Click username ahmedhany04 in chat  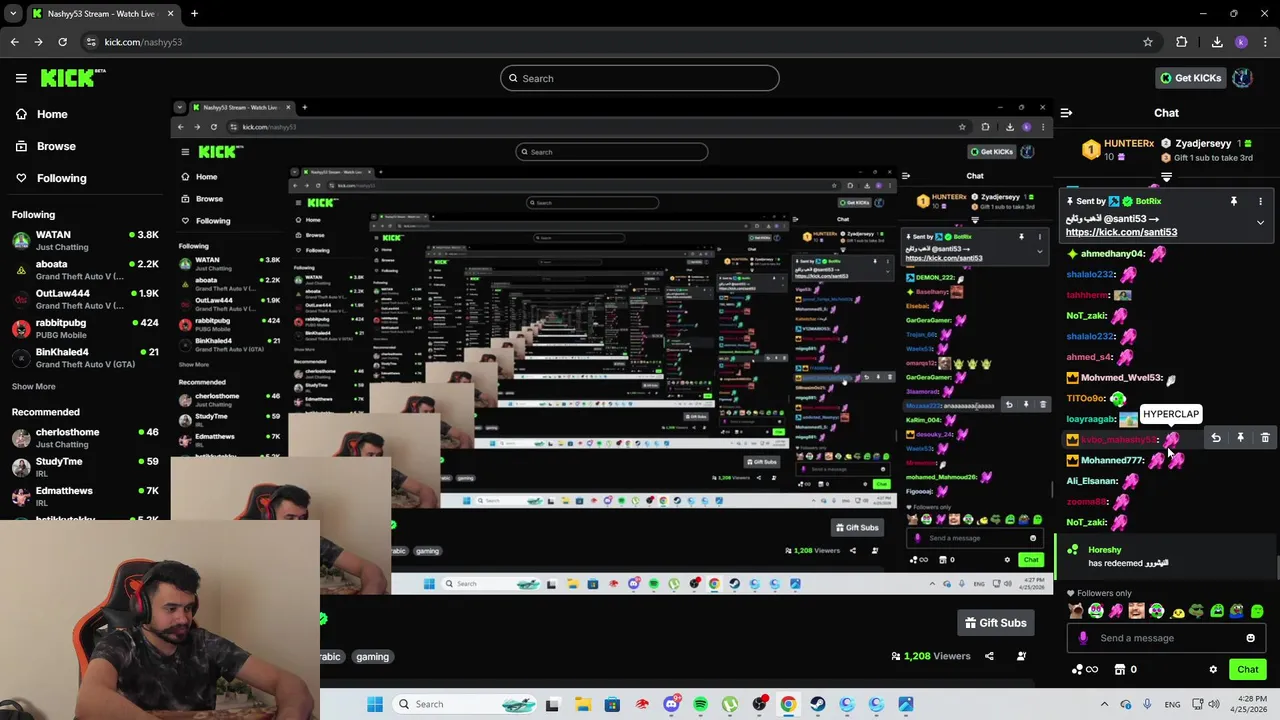[x=1113, y=254]
